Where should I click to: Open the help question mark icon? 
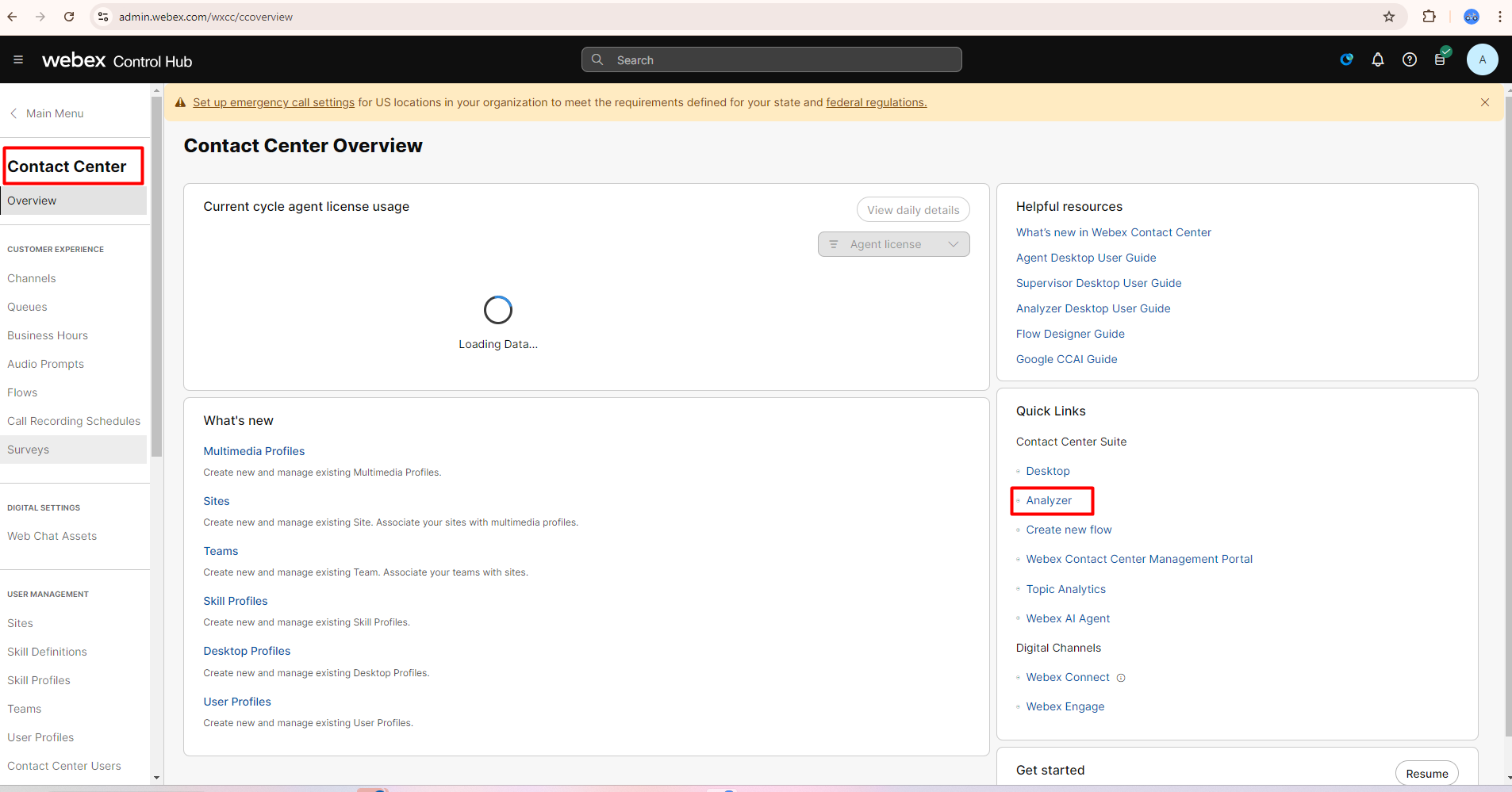pos(1410,59)
